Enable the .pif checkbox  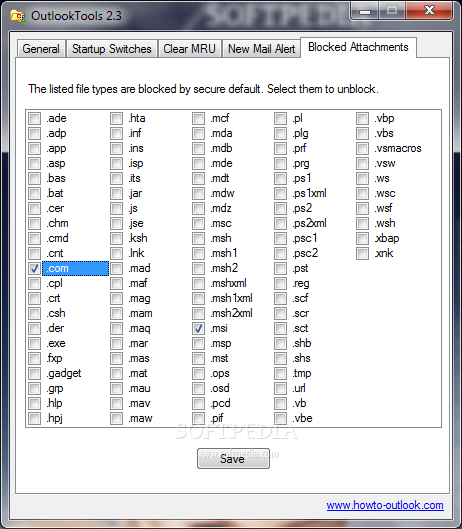[x=198, y=418]
